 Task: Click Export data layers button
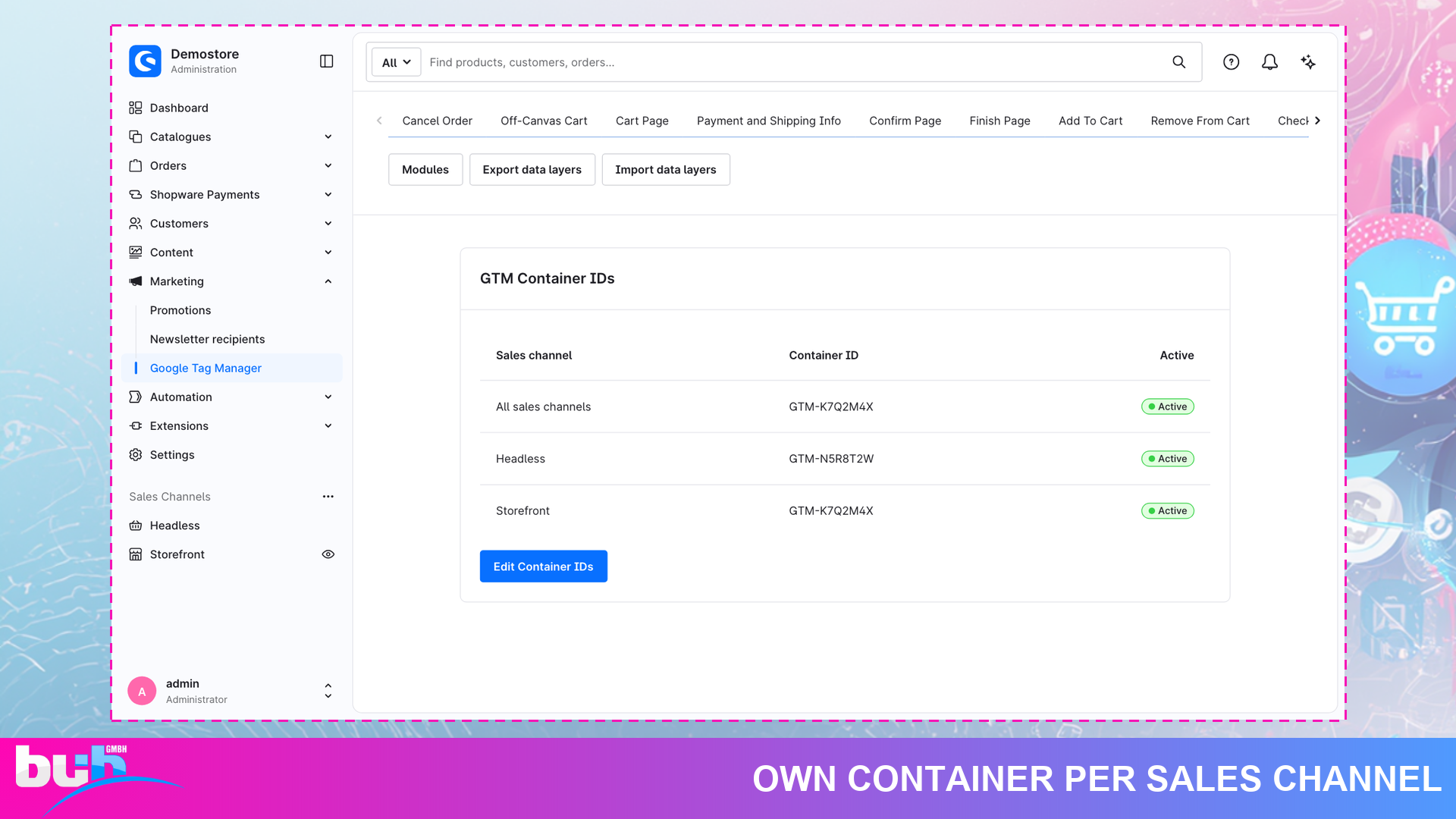(x=532, y=170)
